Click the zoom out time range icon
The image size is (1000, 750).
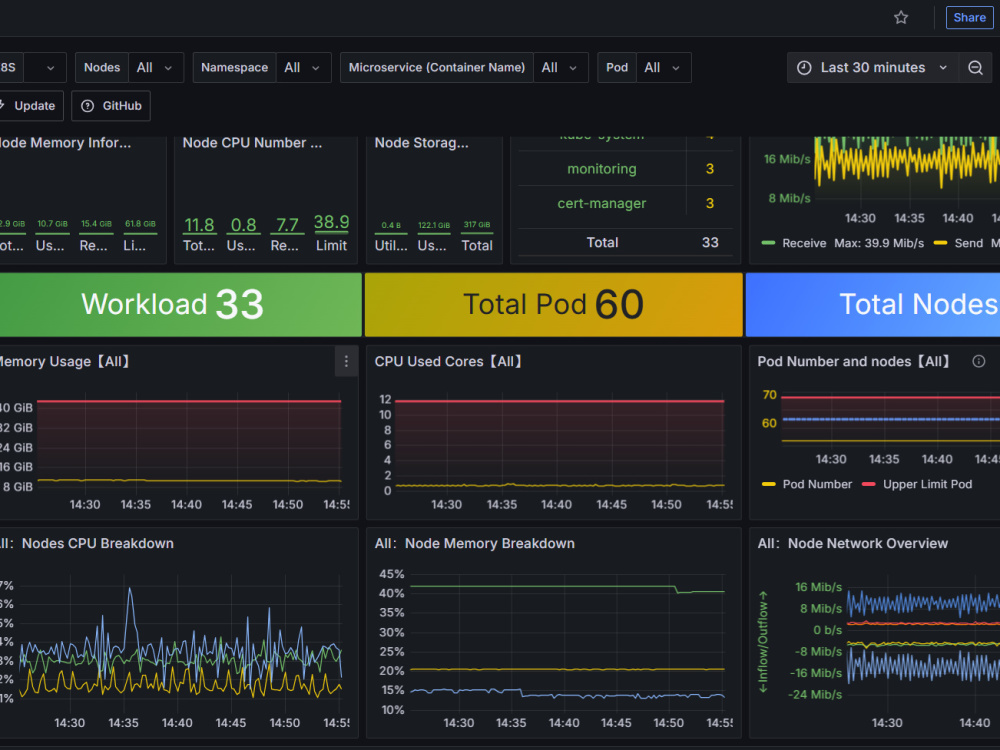click(975, 68)
